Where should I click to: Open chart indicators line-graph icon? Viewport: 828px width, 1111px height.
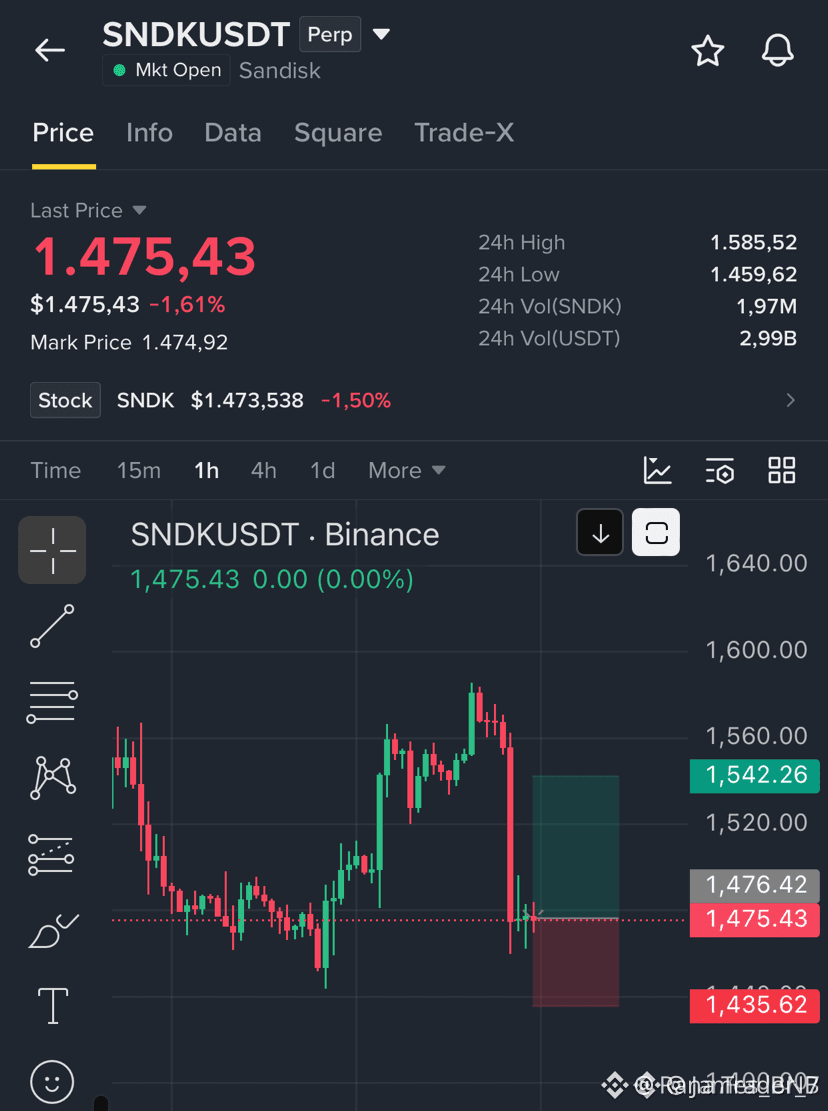657,470
